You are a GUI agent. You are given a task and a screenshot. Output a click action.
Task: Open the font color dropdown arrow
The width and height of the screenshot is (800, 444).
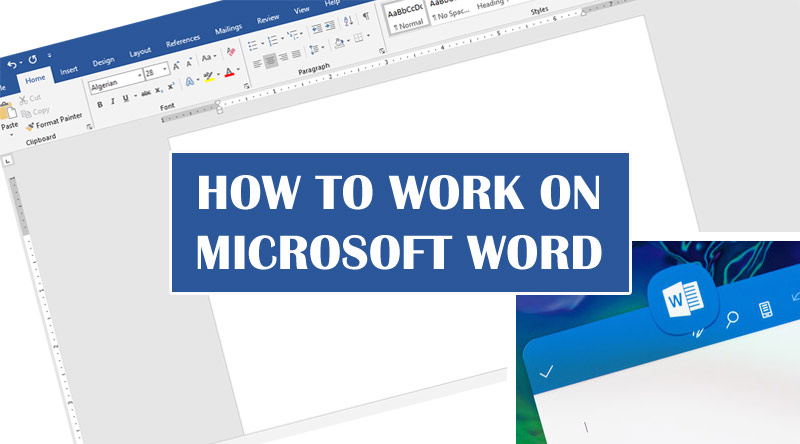pyautogui.click(x=238, y=69)
